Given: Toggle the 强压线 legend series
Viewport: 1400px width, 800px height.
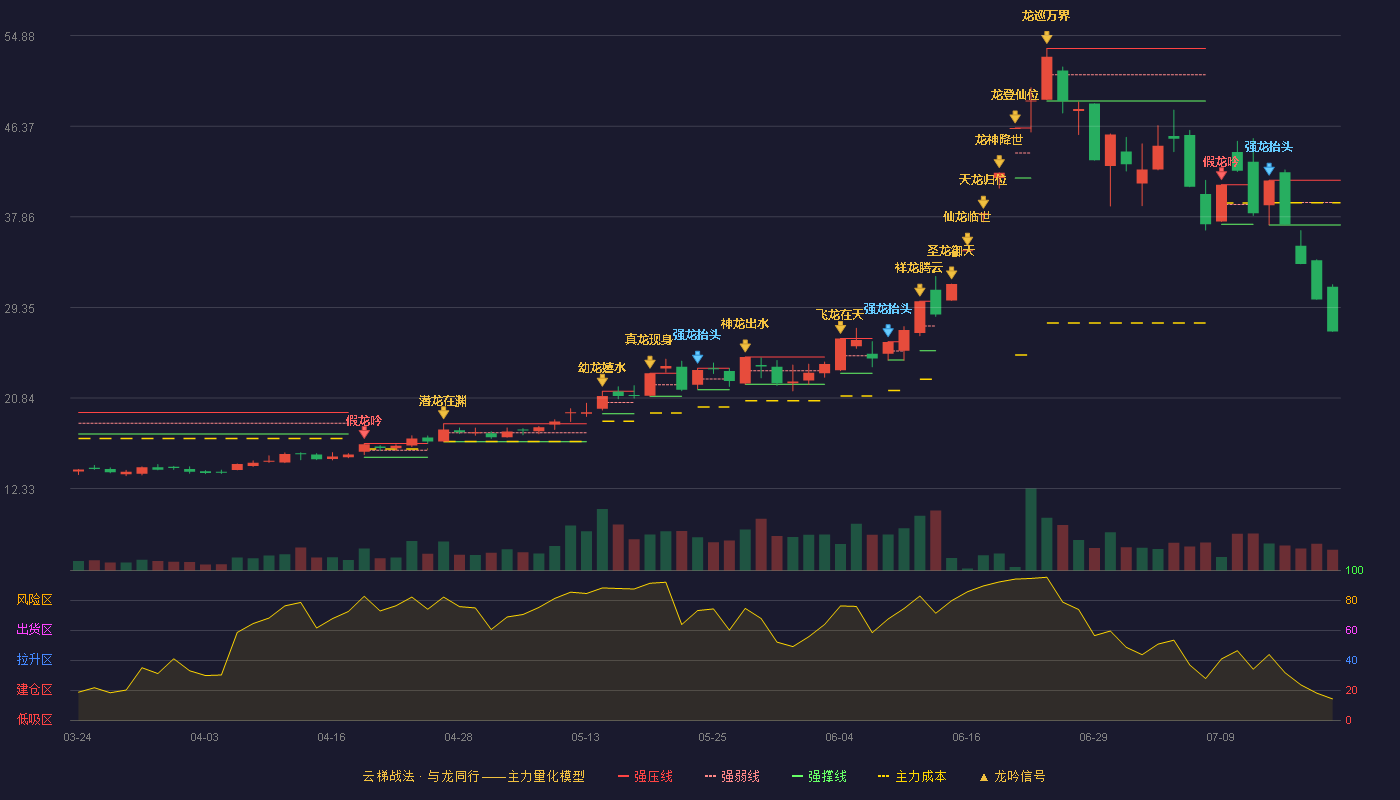Looking at the screenshot, I should (645, 776).
